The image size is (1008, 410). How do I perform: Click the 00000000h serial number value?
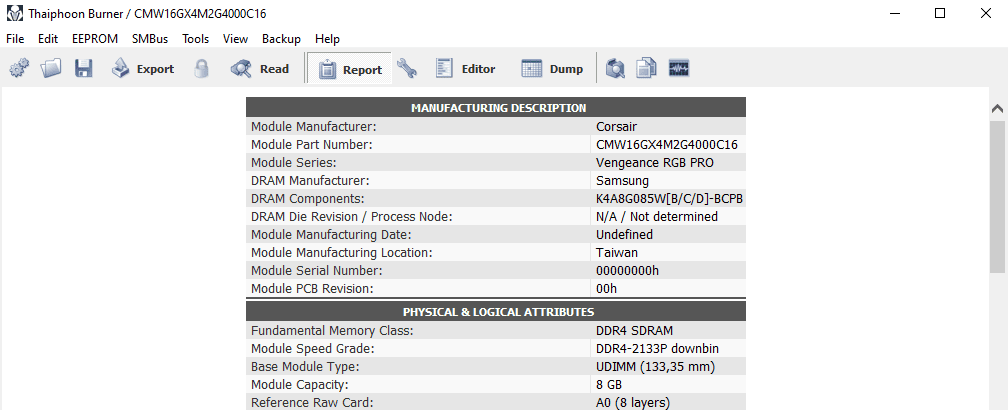point(627,271)
